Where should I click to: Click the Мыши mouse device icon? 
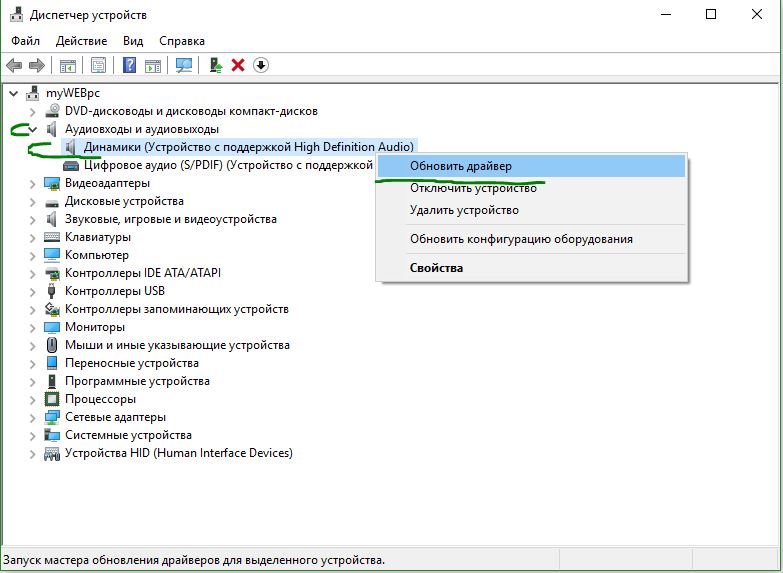52,345
